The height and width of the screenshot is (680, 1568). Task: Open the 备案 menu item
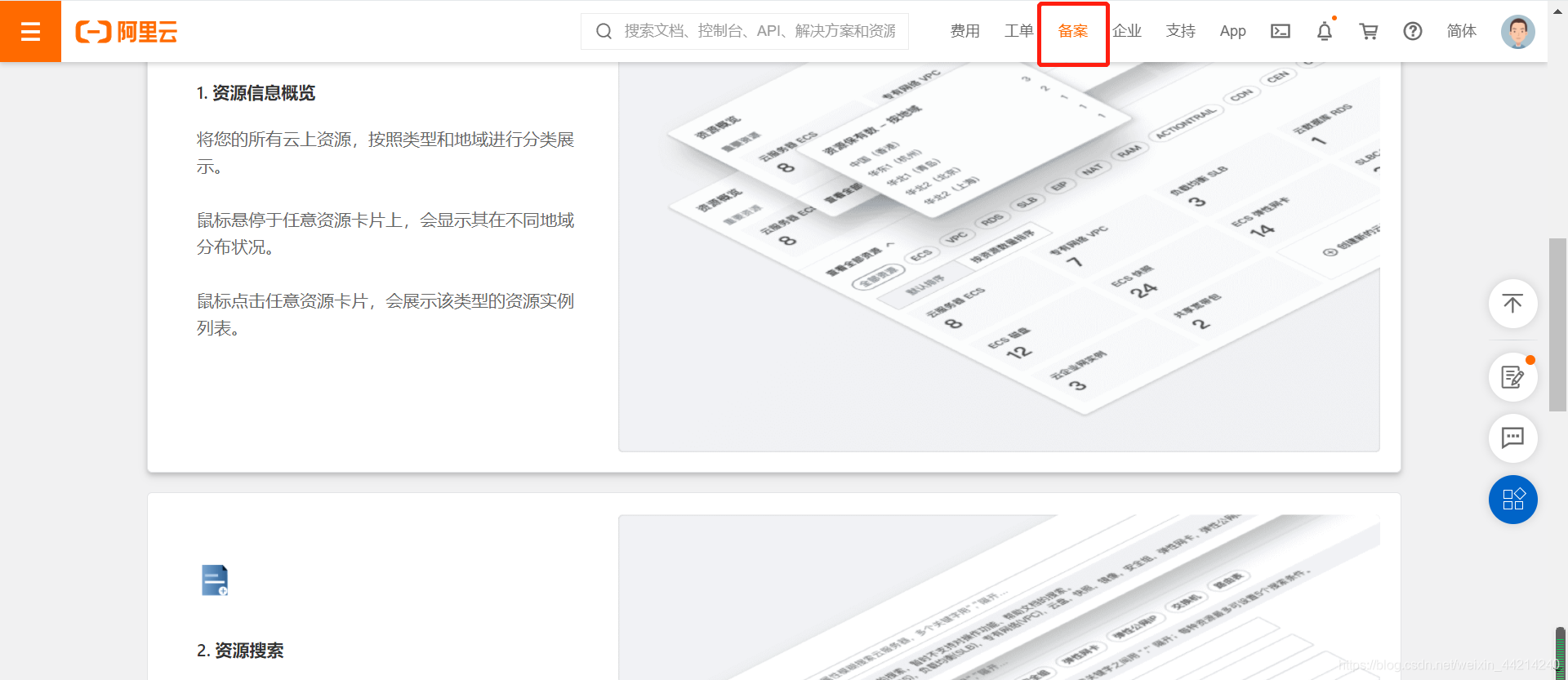1072,31
